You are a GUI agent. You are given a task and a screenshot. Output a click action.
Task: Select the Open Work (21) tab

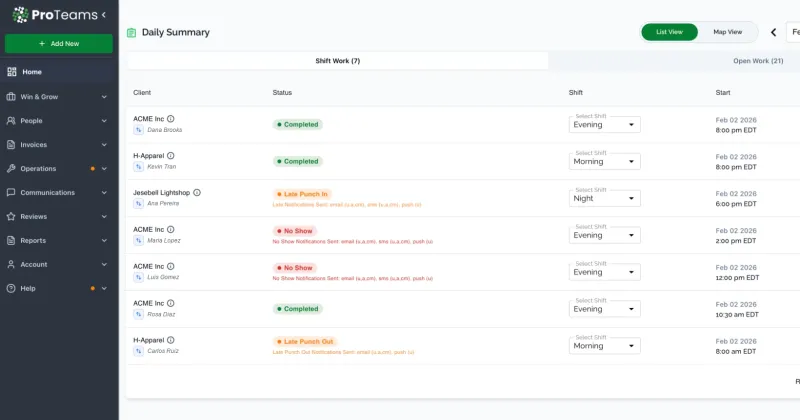coord(758,61)
